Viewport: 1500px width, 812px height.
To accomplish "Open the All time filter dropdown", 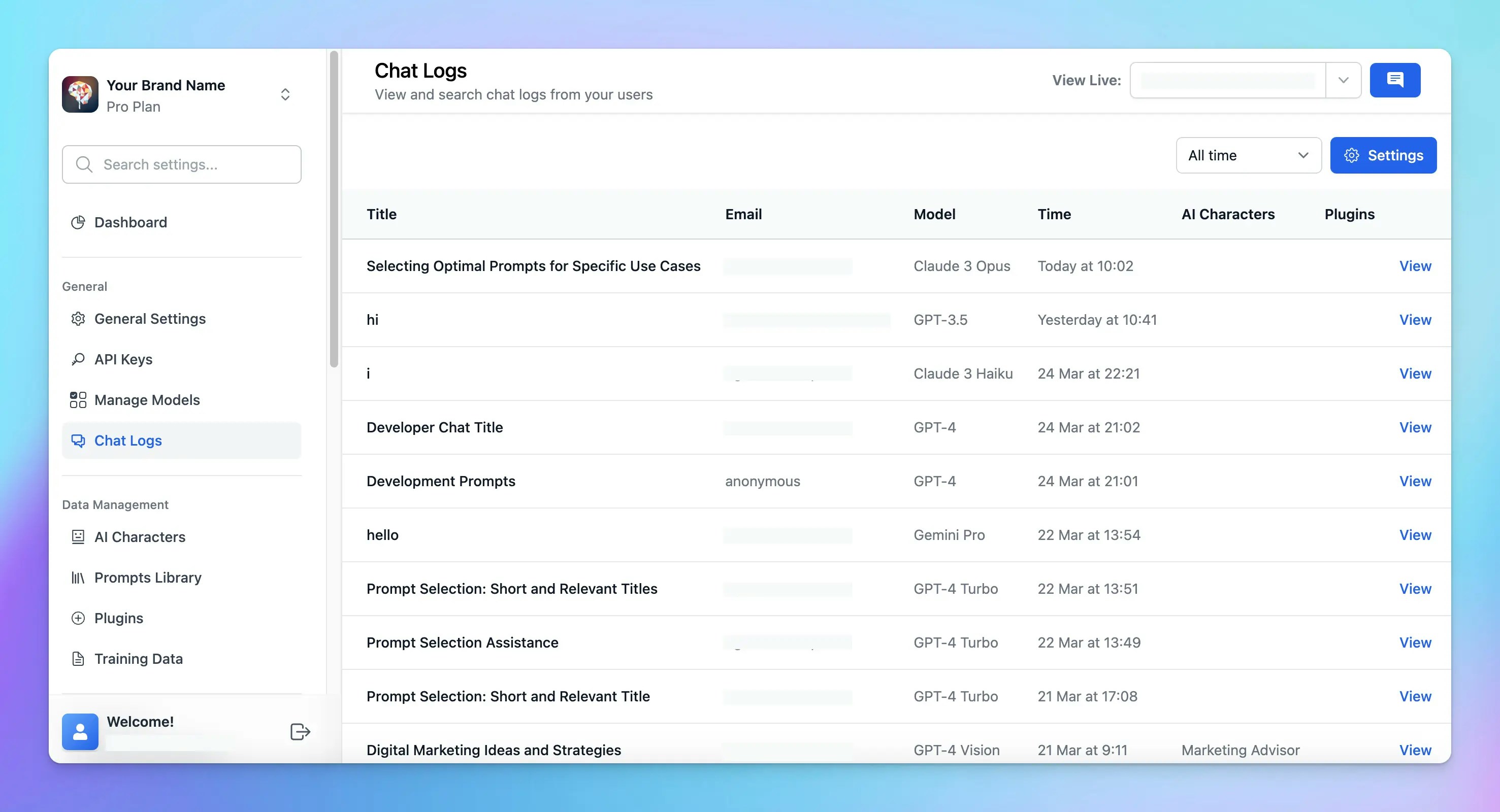I will [1249, 155].
